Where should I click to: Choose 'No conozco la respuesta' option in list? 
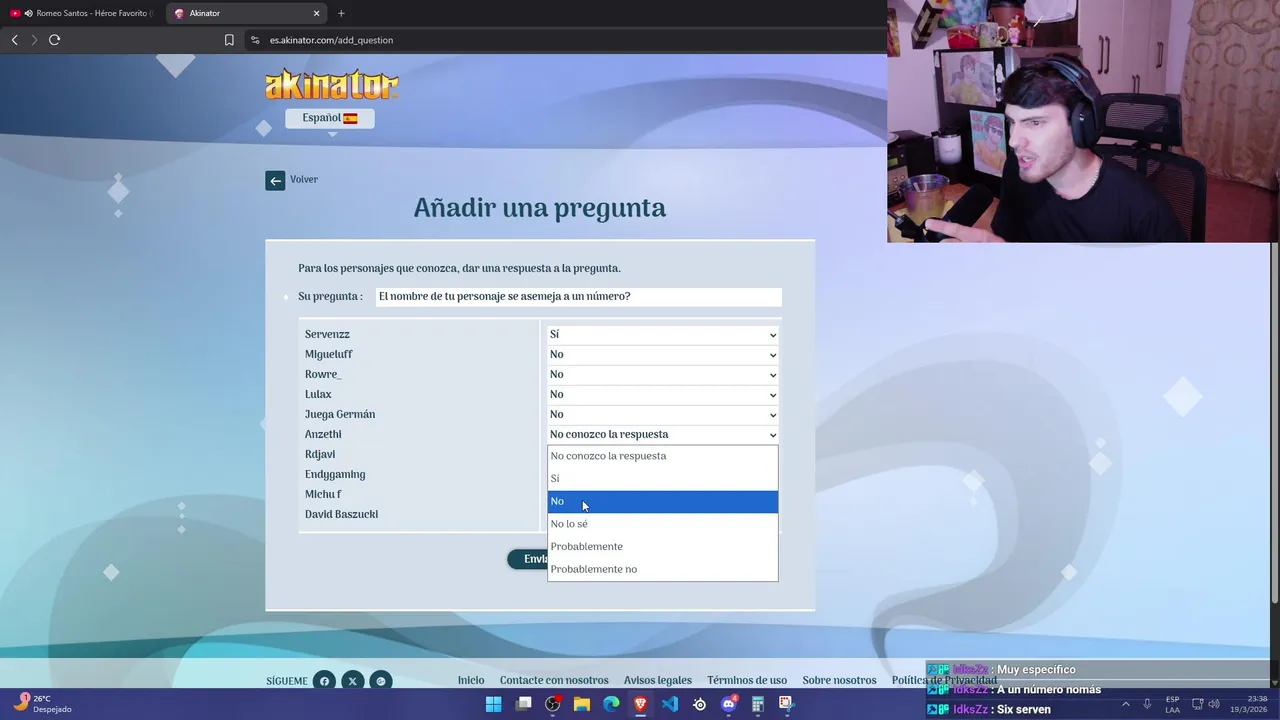pyautogui.click(x=662, y=456)
